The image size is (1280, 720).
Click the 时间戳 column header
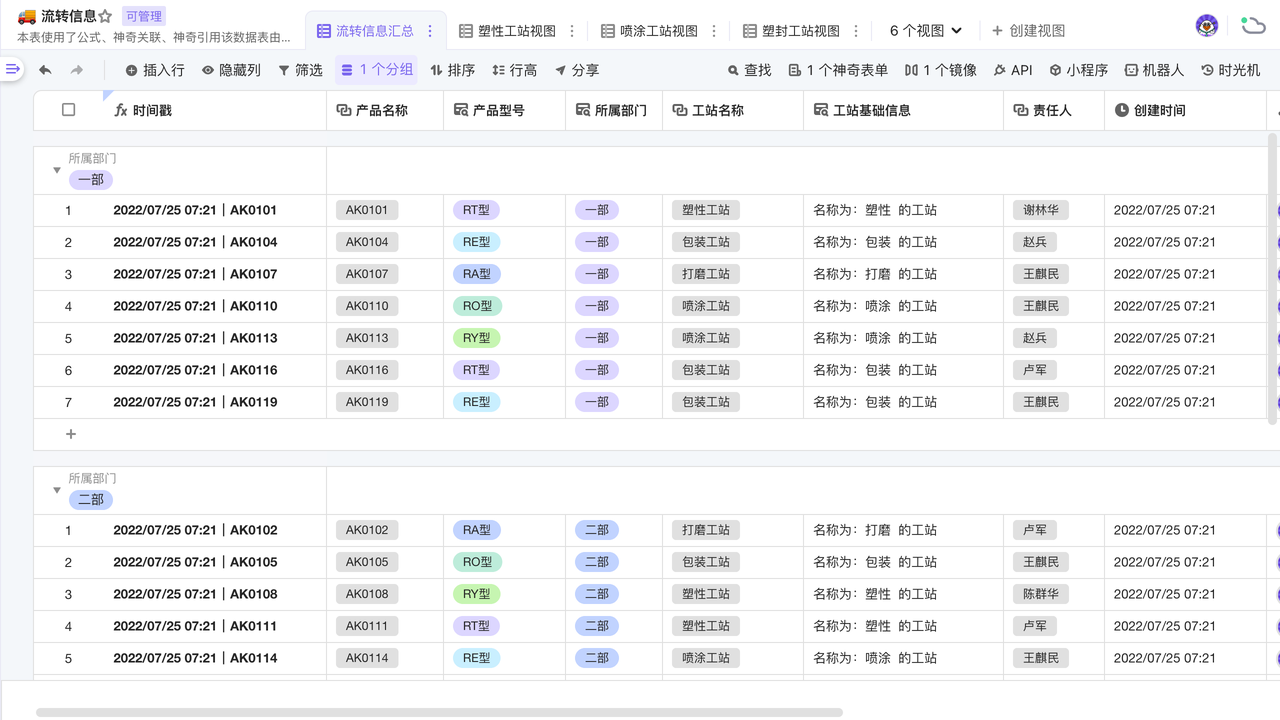point(214,110)
